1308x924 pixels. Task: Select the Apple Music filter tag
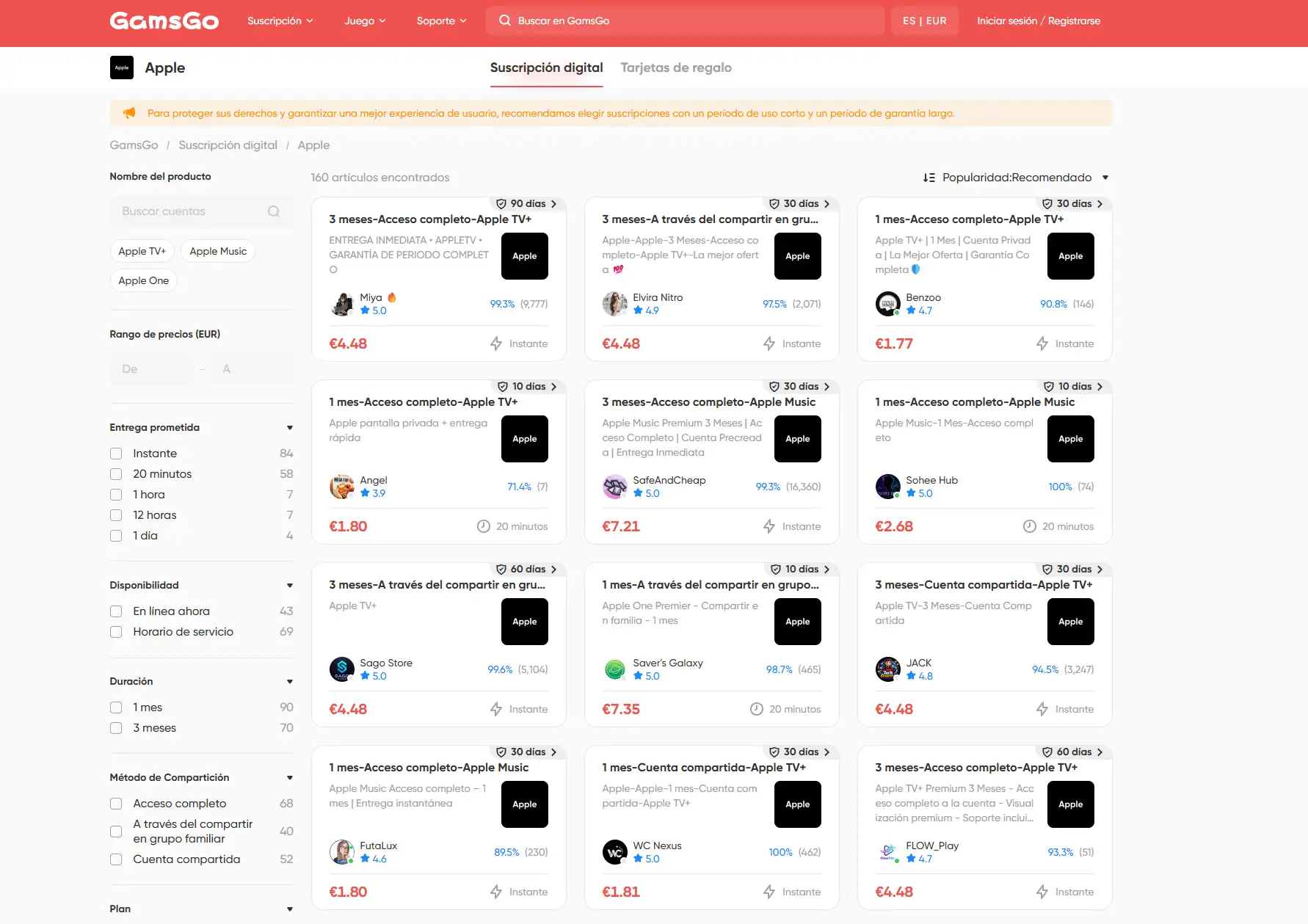[218, 251]
